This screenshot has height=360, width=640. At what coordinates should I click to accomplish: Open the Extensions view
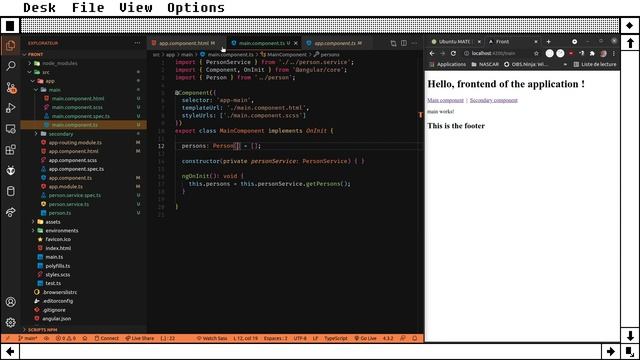coord(11,150)
